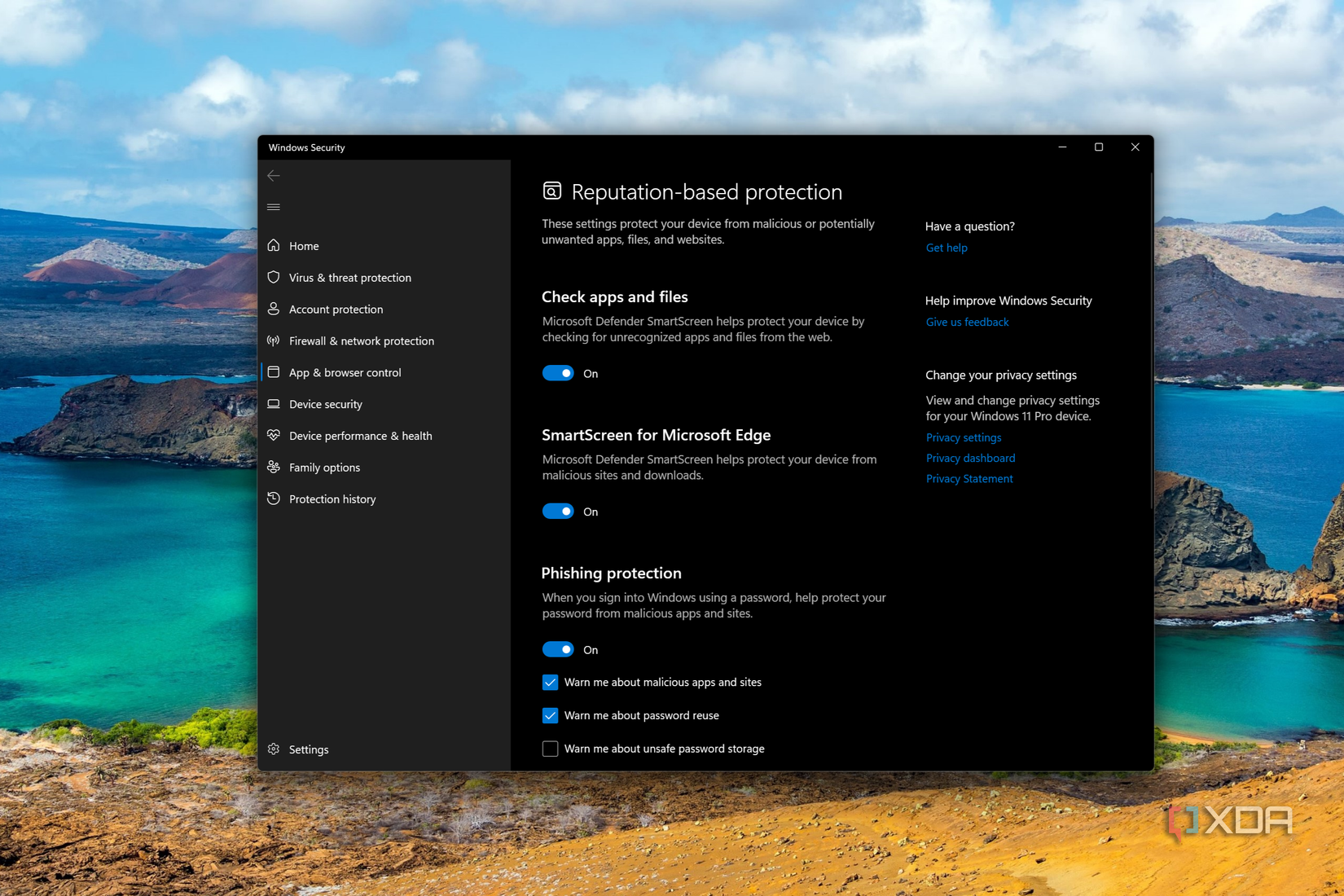The height and width of the screenshot is (896, 1344).
Task: Click the Device performance & health icon
Action: (x=274, y=435)
